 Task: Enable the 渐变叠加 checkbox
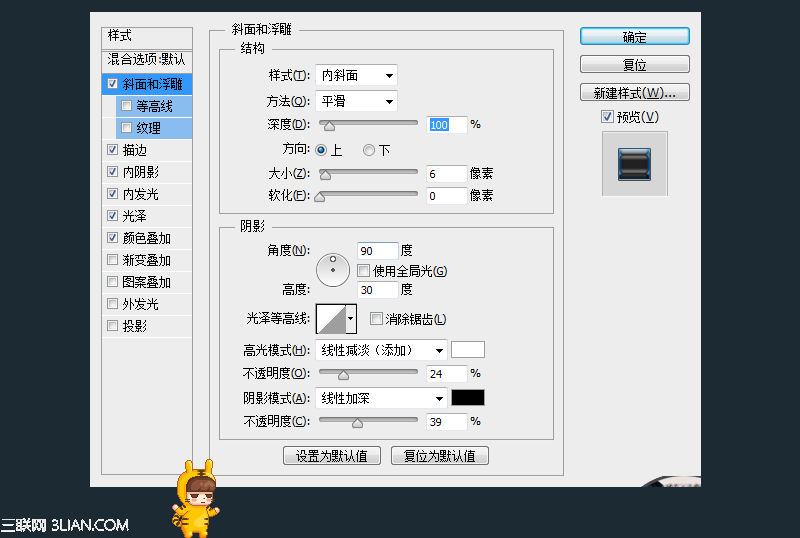(112, 259)
